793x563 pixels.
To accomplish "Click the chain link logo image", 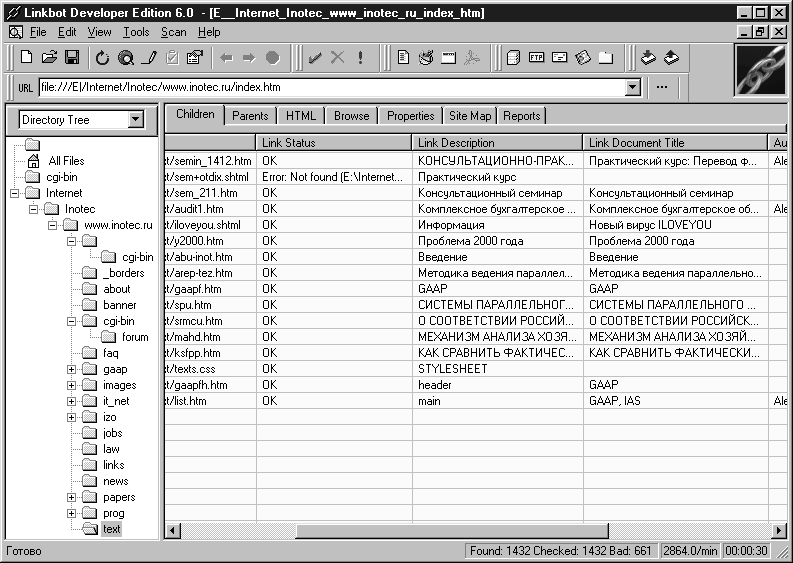I will (x=760, y=70).
